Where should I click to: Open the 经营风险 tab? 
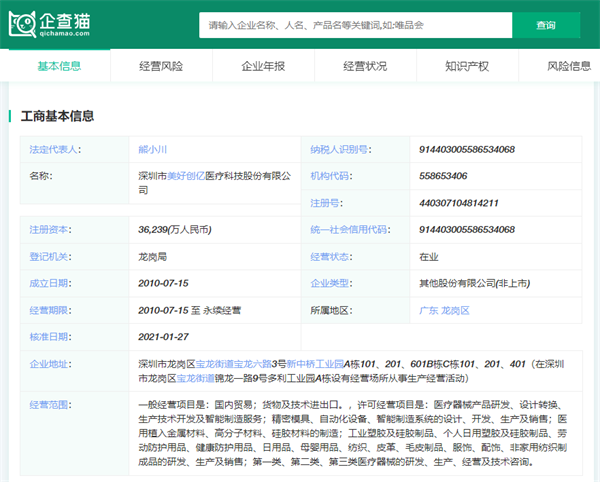161,67
